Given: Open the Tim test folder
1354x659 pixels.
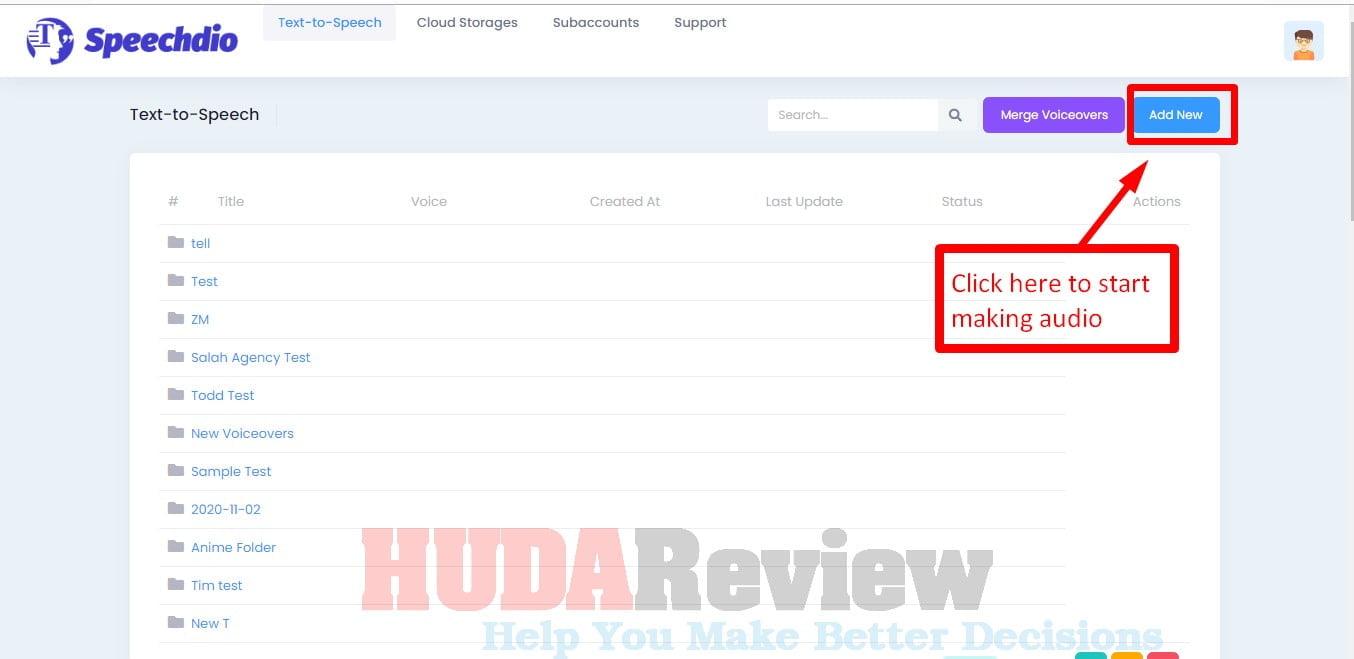Looking at the screenshot, I should click(217, 585).
